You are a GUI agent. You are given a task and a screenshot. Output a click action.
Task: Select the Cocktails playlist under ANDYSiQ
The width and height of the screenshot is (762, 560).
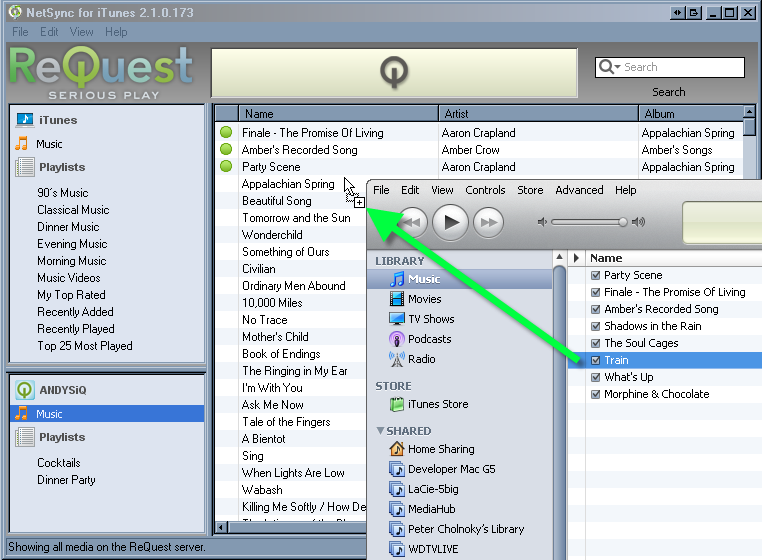[59, 462]
